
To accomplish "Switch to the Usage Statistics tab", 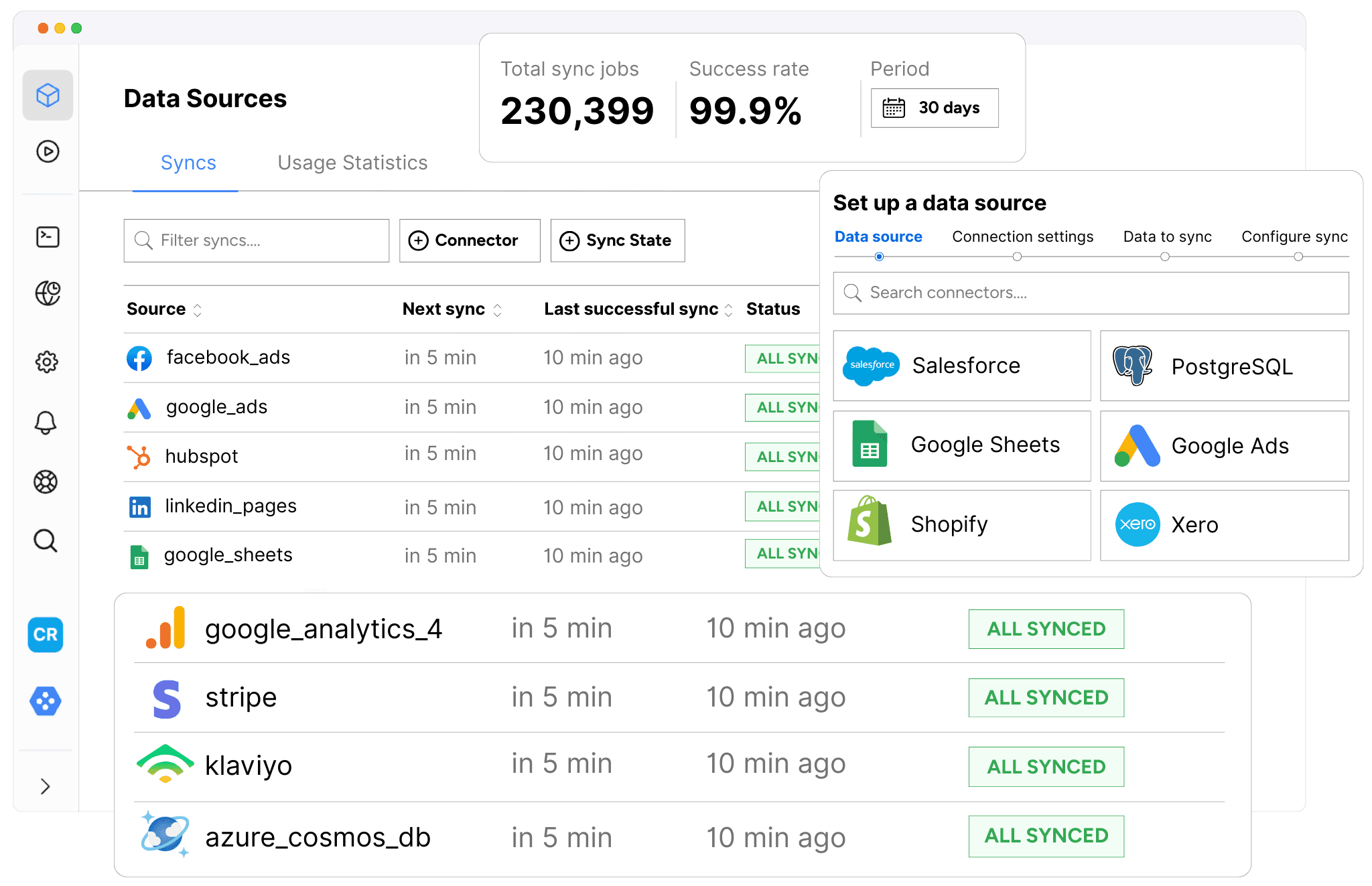I will click(x=352, y=163).
